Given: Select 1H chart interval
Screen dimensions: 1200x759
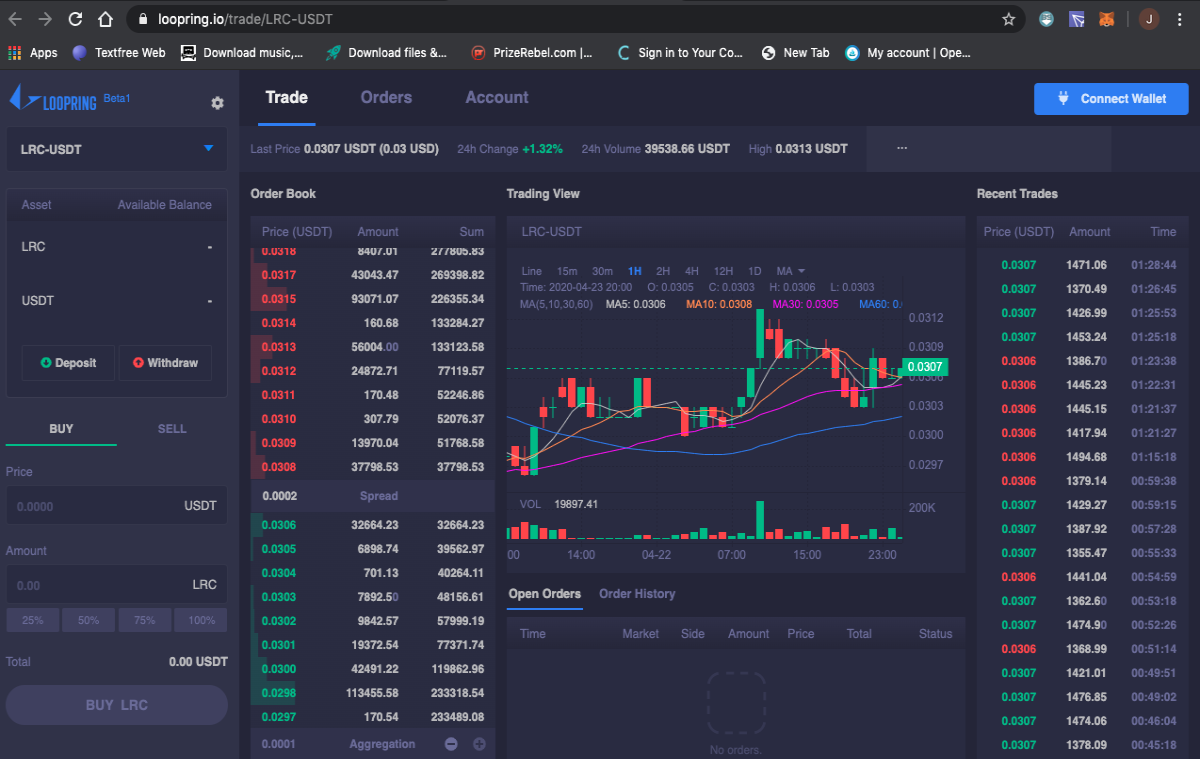Looking at the screenshot, I should tap(635, 271).
